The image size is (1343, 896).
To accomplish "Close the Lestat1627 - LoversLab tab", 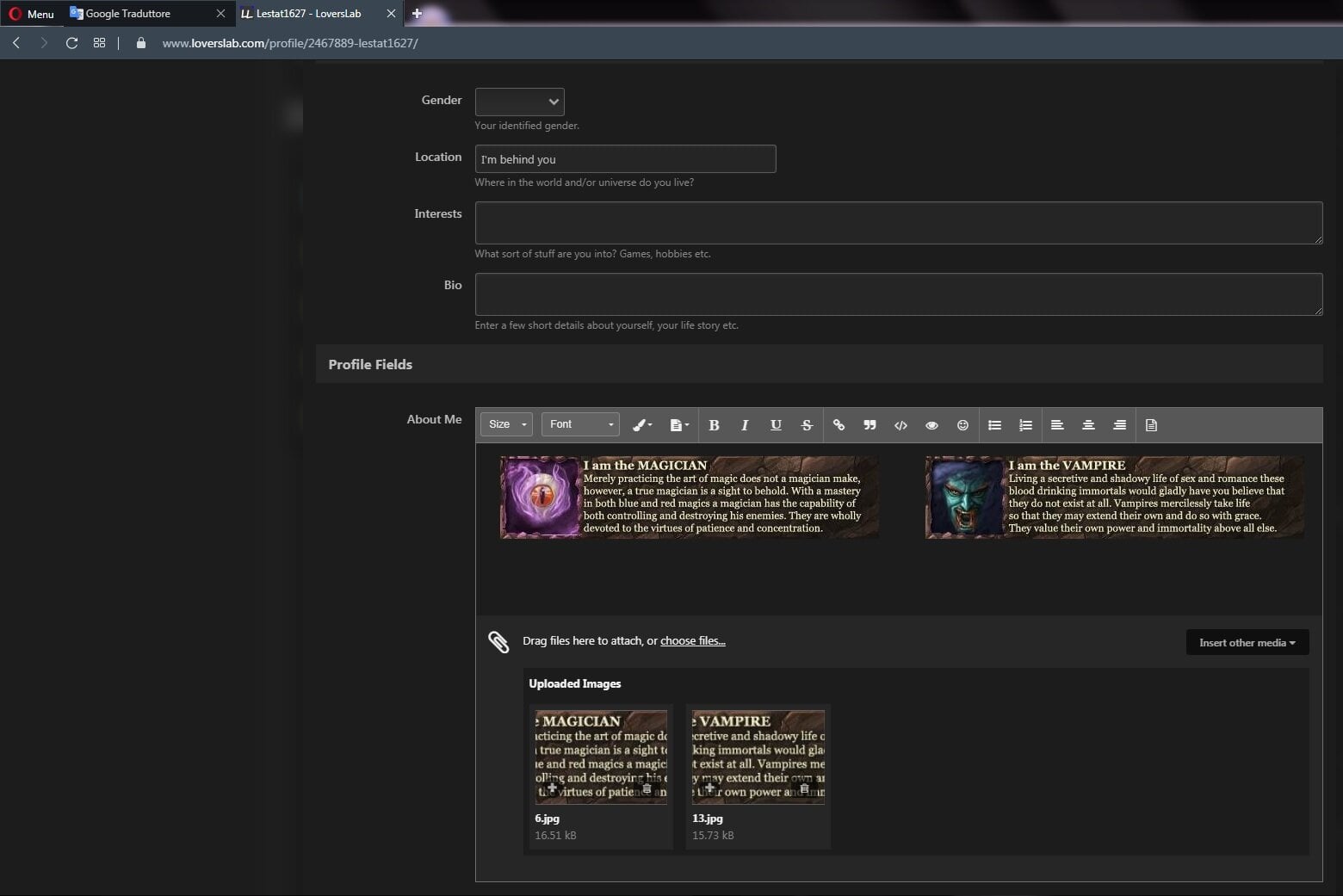I will tap(391, 14).
